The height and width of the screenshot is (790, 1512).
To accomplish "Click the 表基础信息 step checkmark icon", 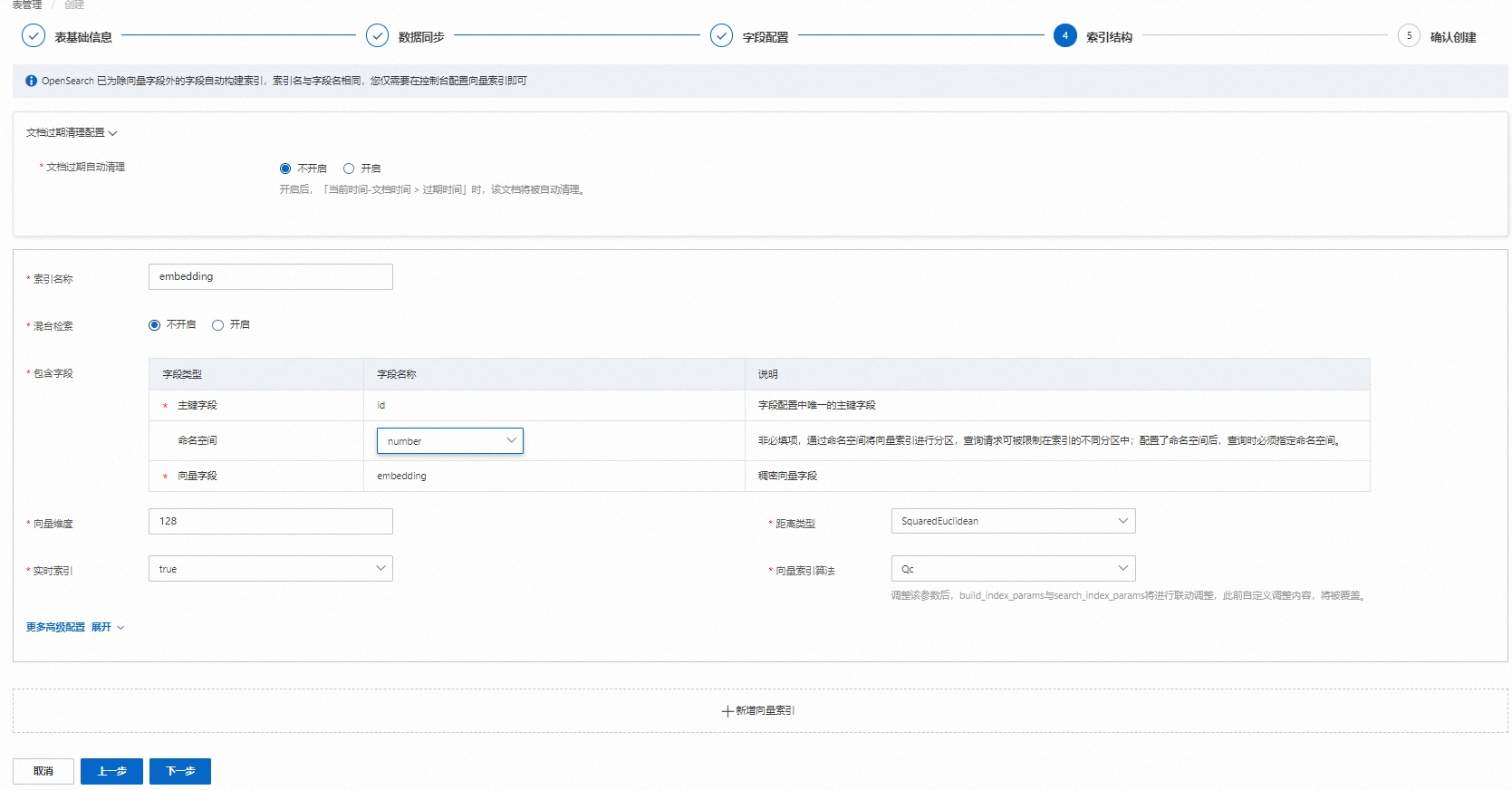I will [34, 36].
